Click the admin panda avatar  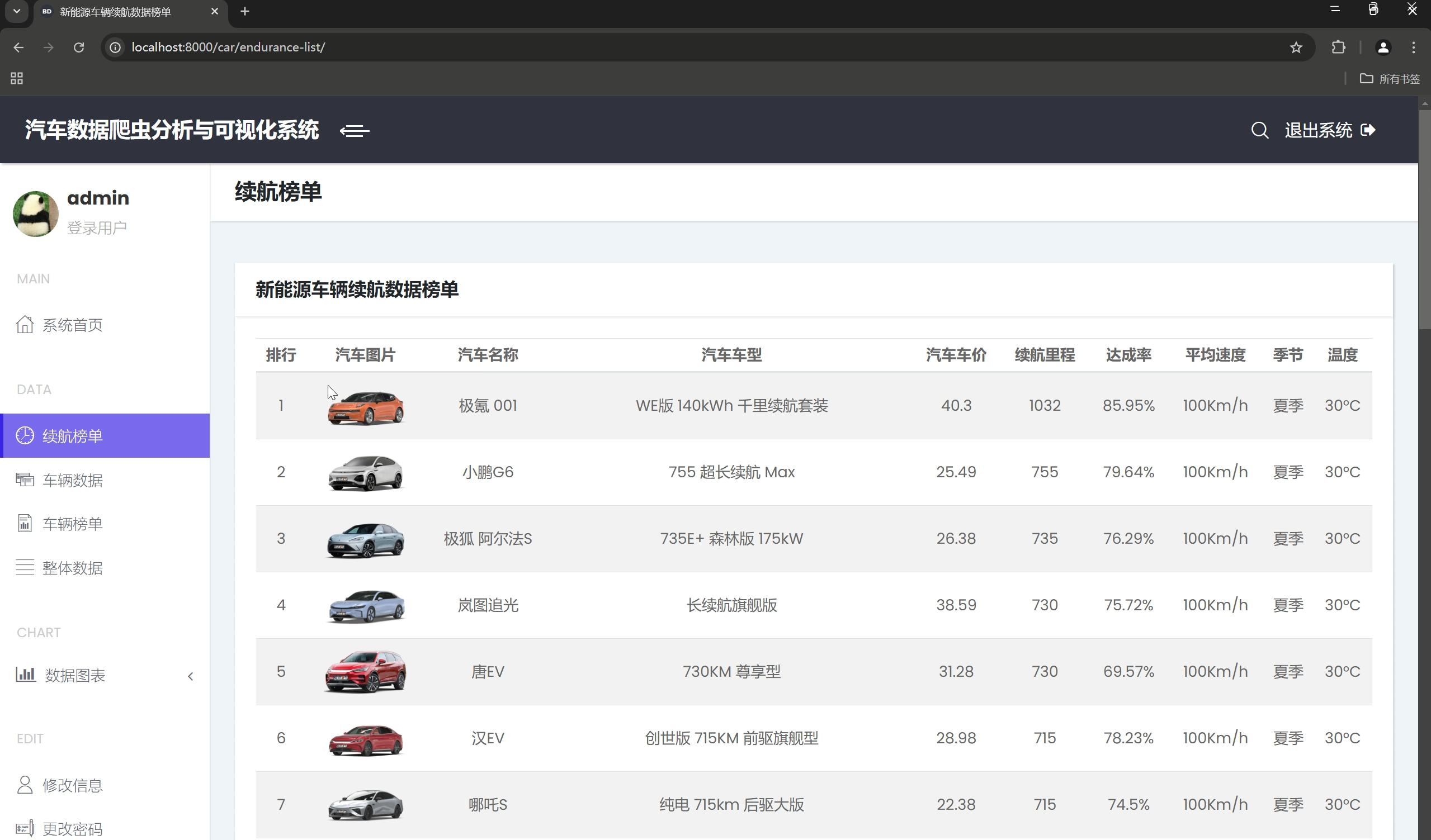(36, 213)
